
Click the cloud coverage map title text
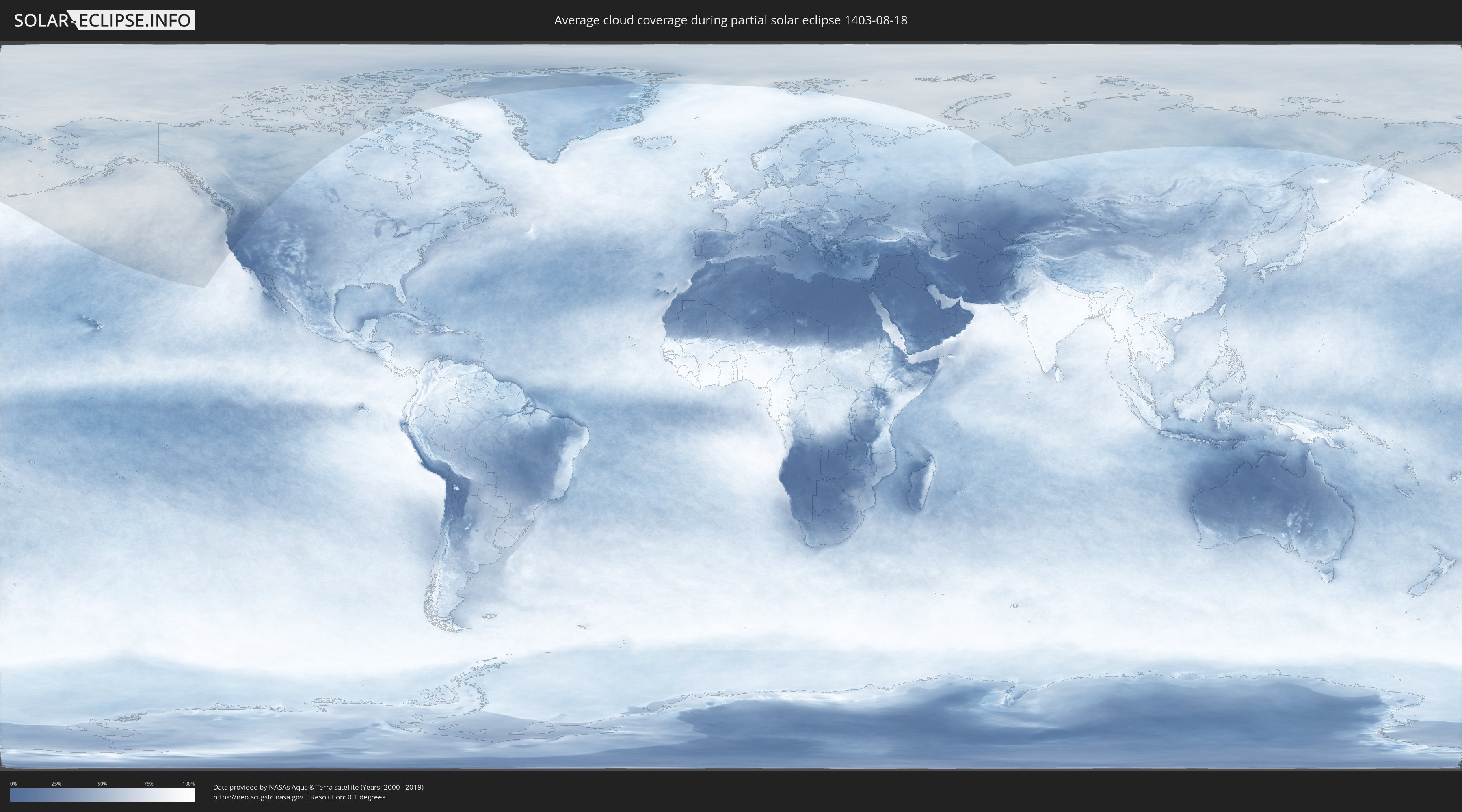731,20
